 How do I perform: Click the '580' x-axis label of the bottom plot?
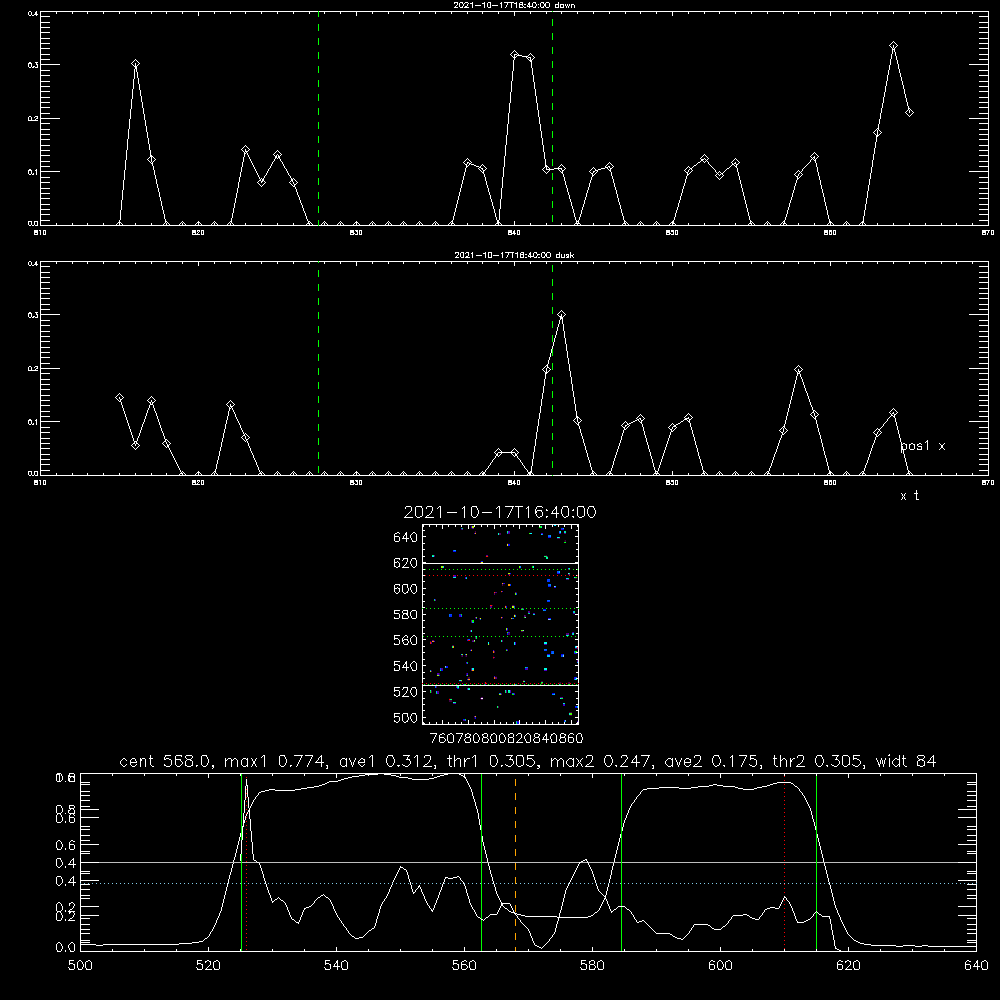pos(592,965)
